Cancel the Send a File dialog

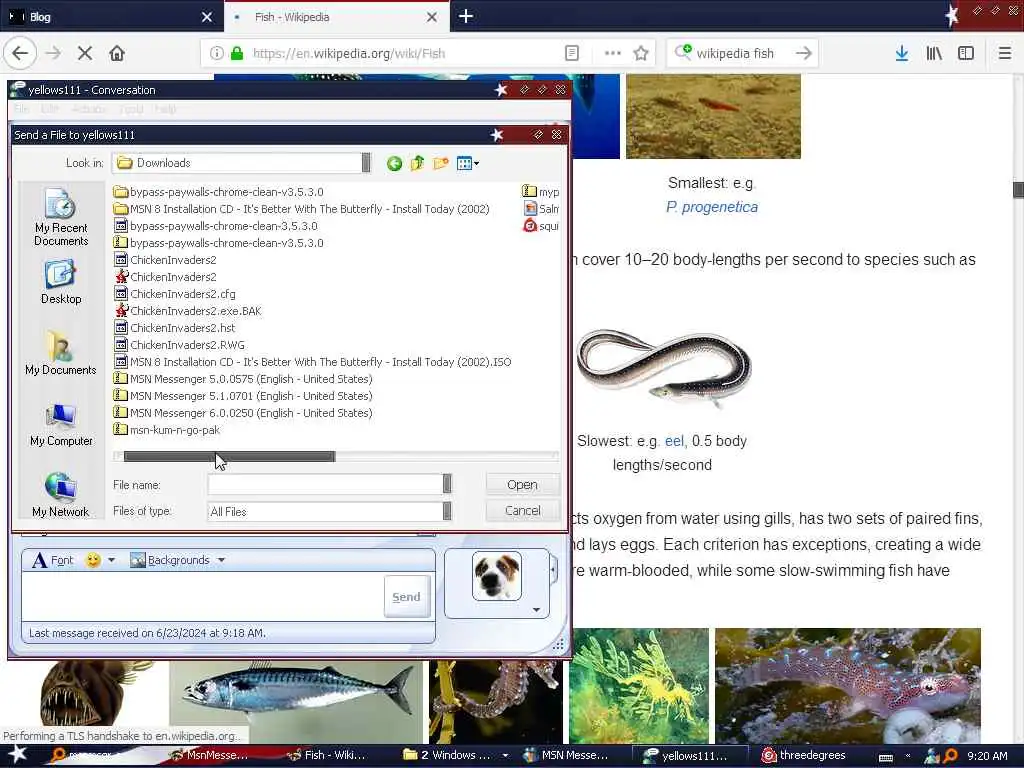(522, 511)
